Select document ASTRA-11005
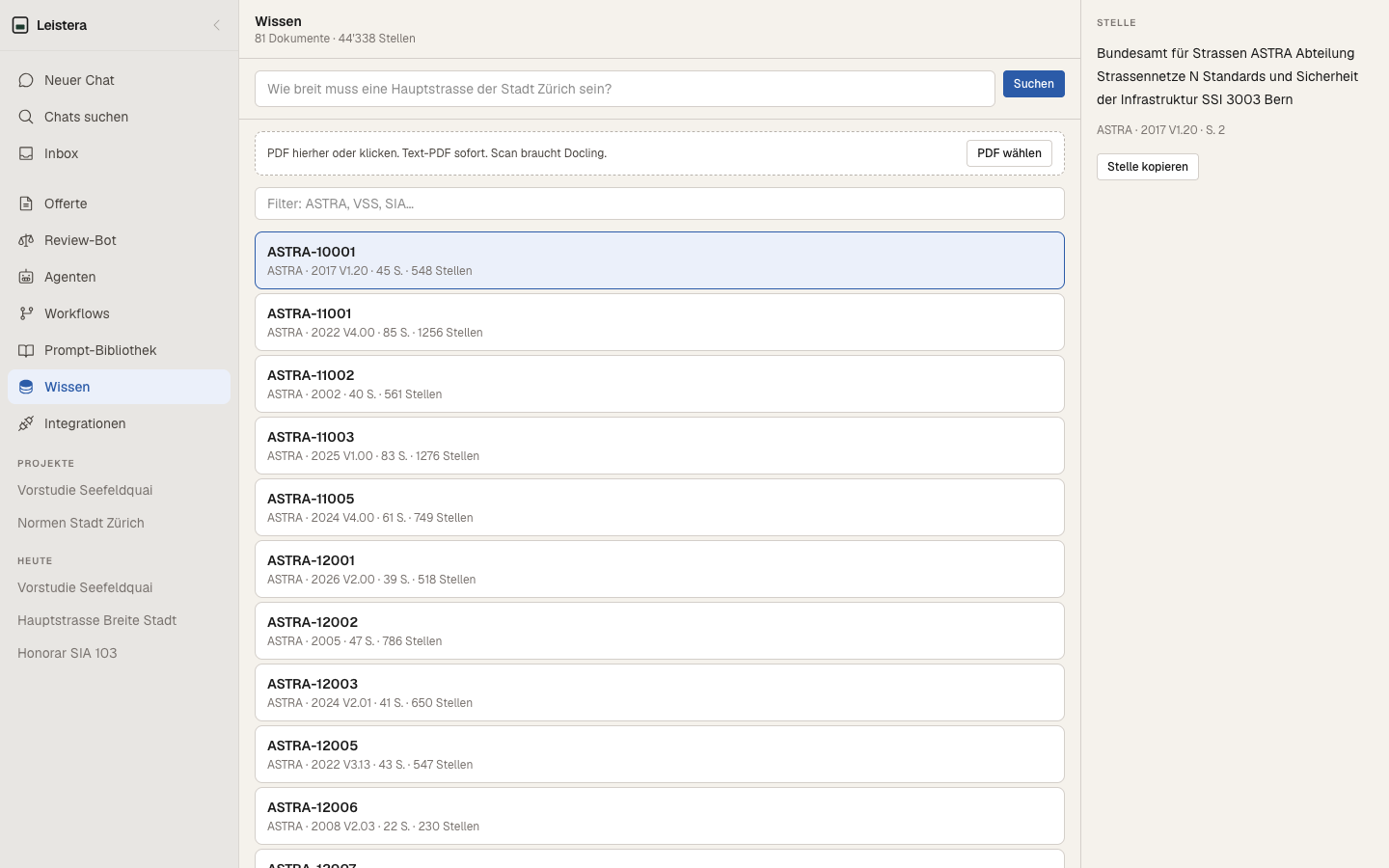Viewport: 1389px width, 868px height. click(x=660, y=507)
